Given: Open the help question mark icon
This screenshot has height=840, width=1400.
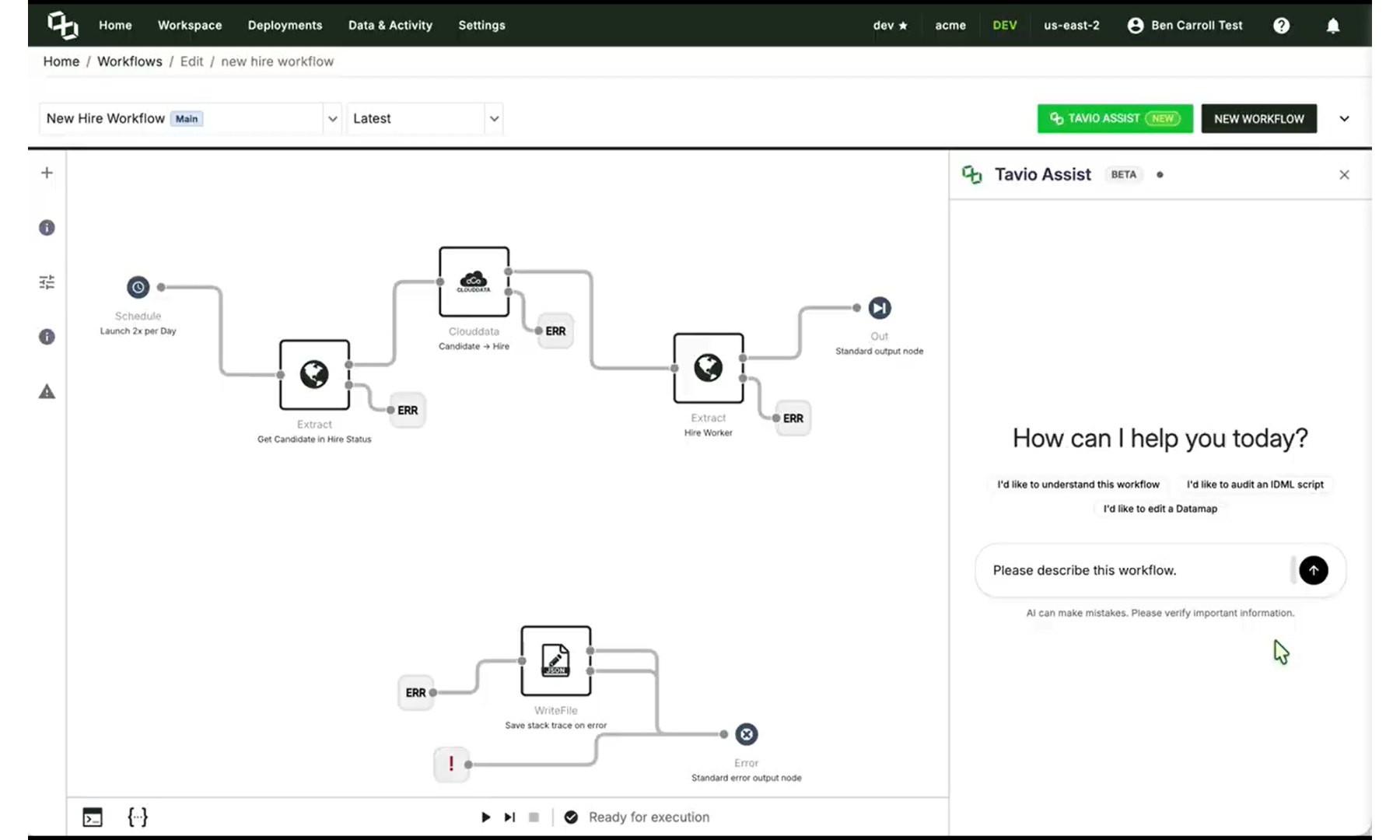Looking at the screenshot, I should (x=1281, y=26).
